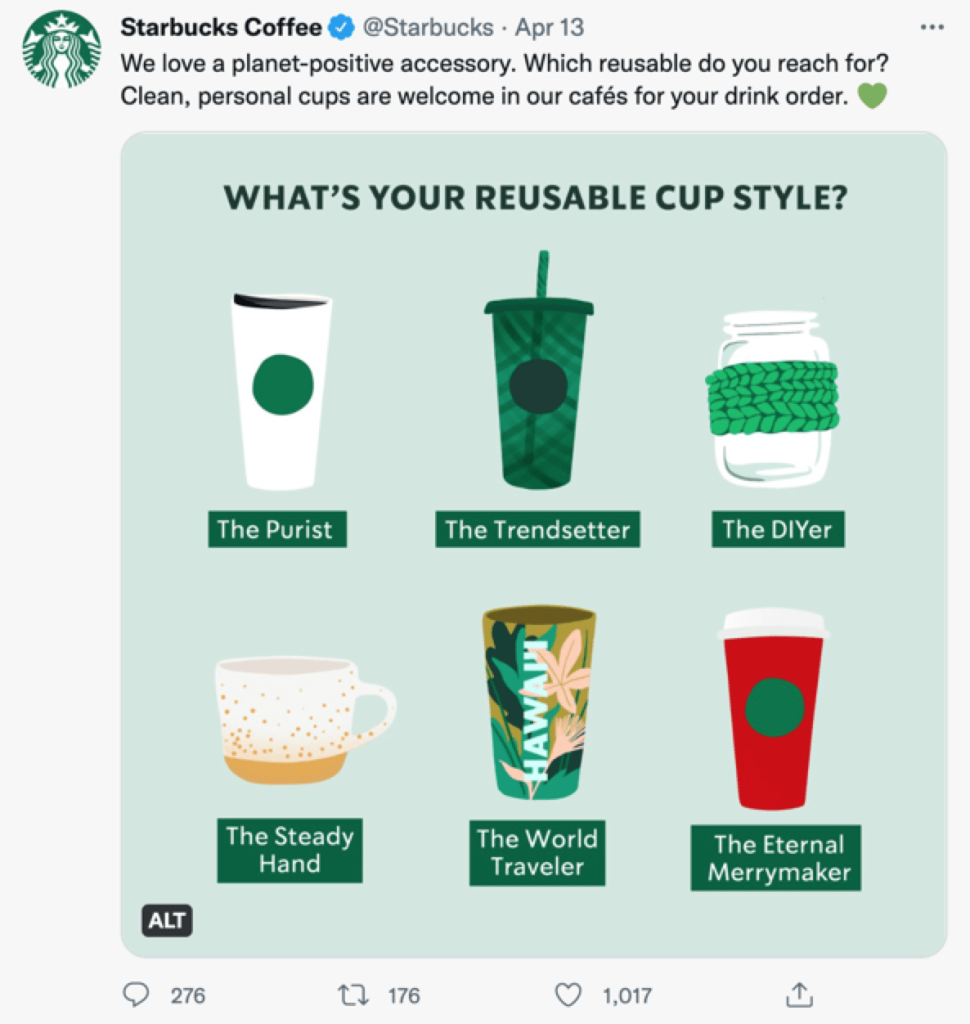Click the blue verified badge
The width and height of the screenshot is (970, 1024).
(x=340, y=29)
